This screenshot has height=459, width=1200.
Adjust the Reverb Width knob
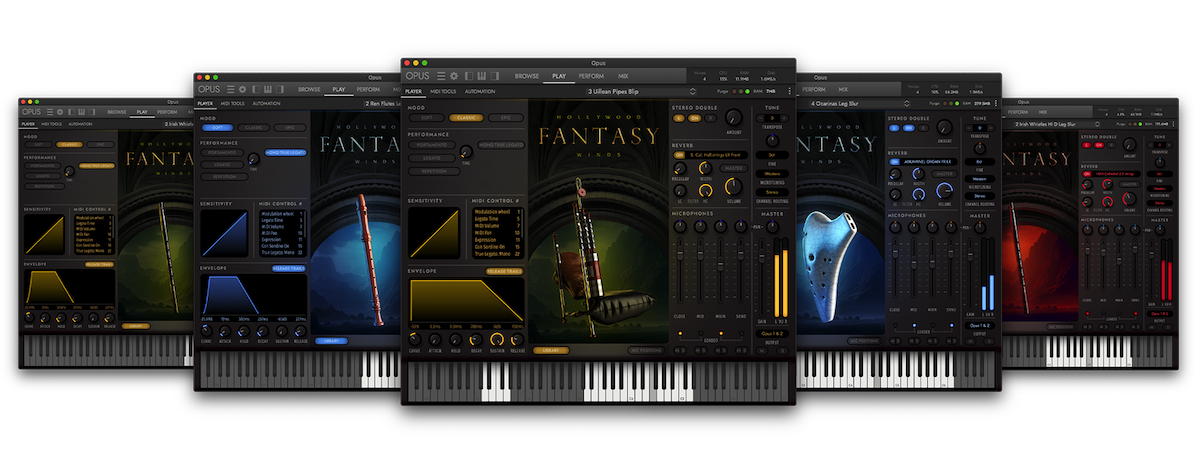pos(705,168)
